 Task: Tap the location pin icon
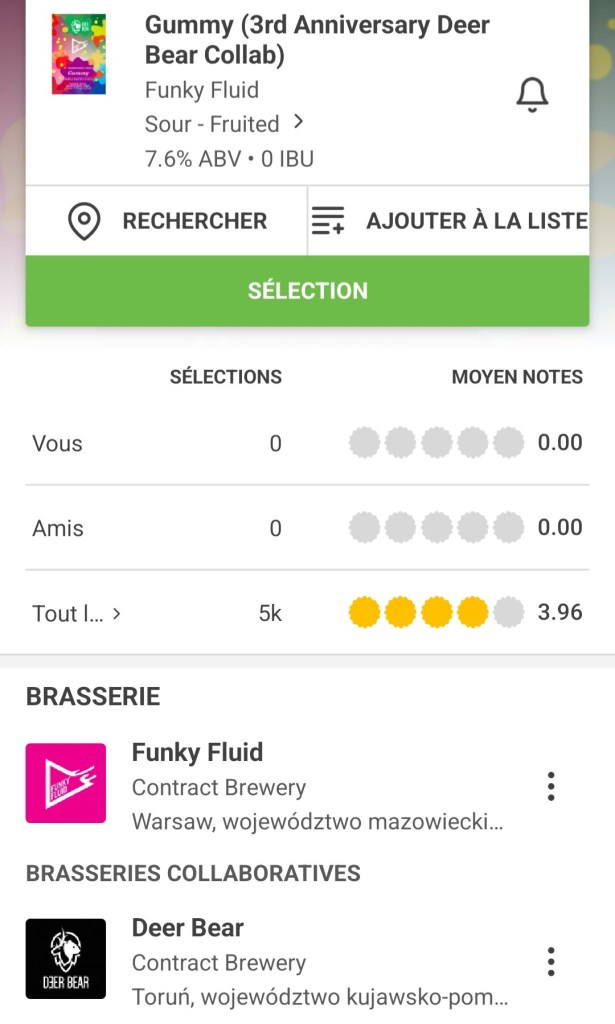84,221
